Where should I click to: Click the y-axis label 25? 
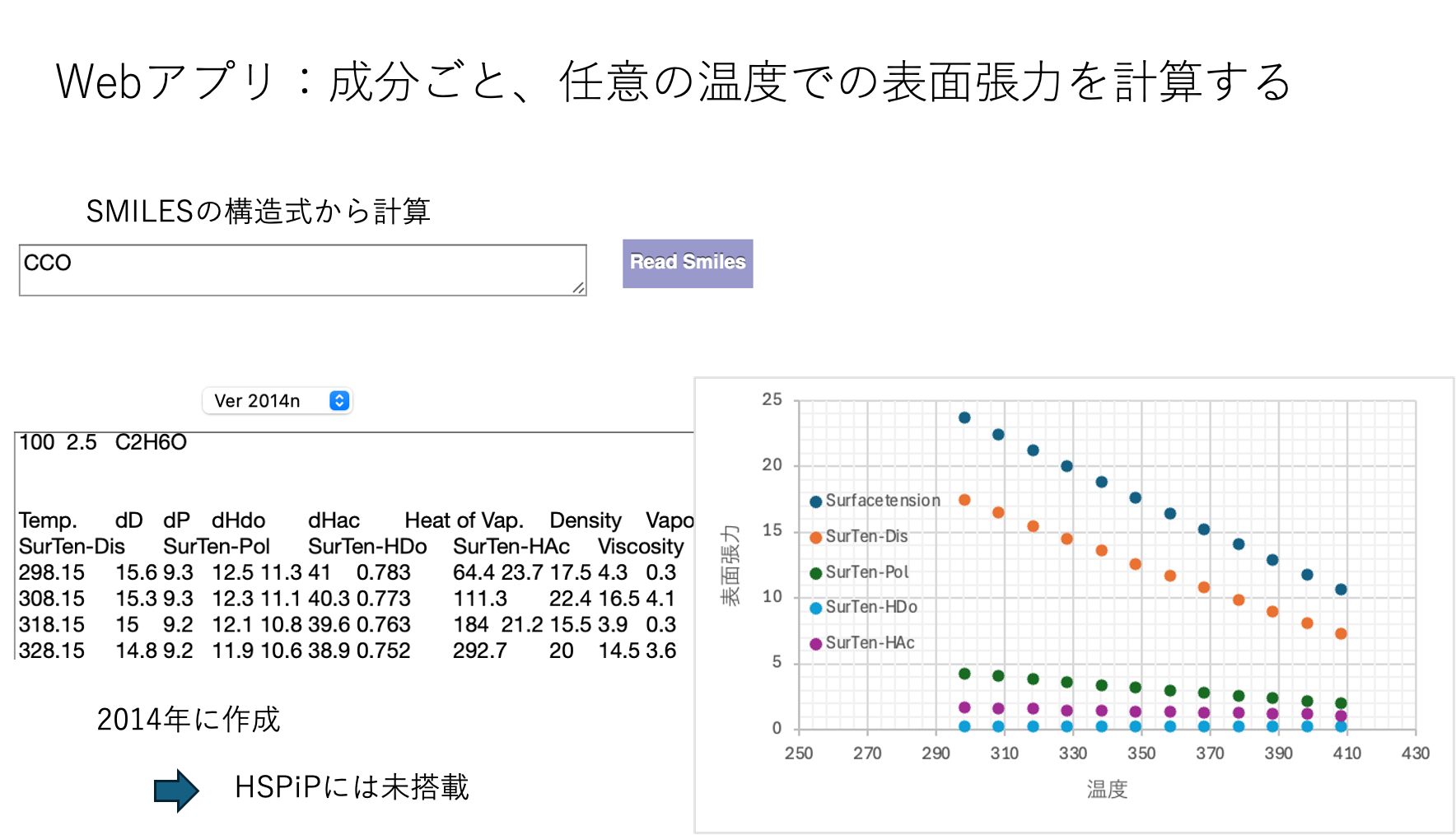[x=772, y=399]
